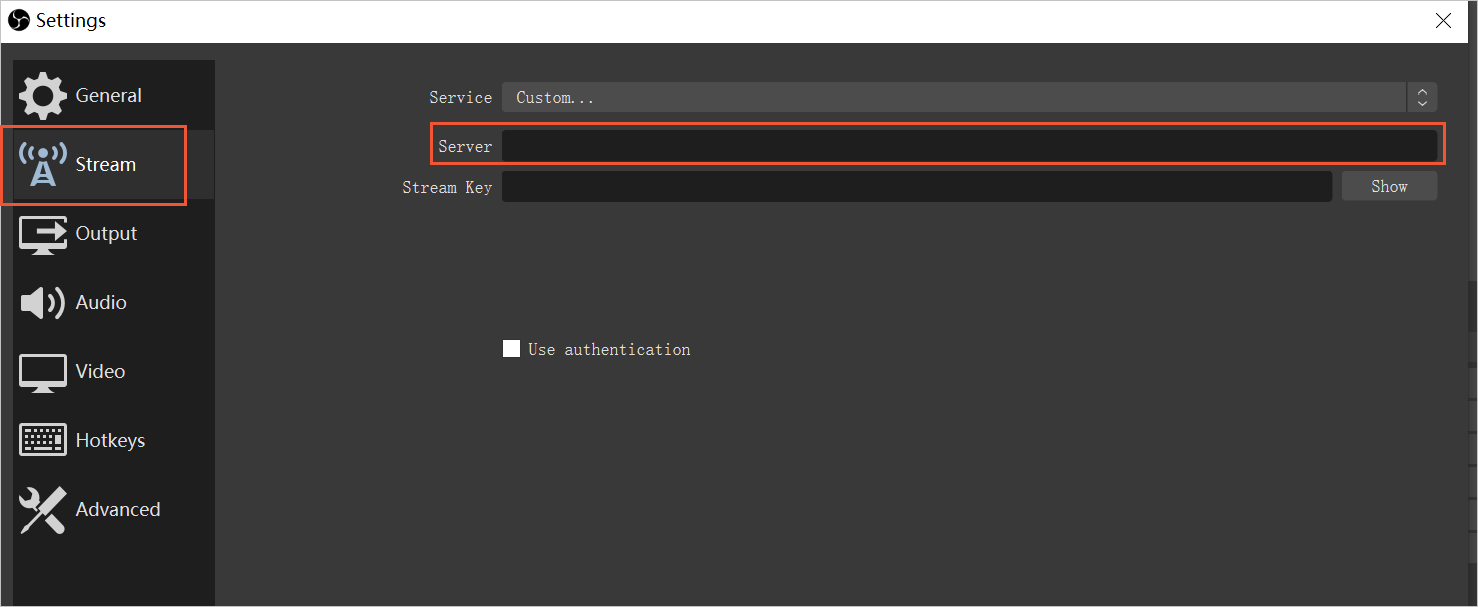Screen dimensions: 1478x607
Task: Select the Advanced text label in the sidebar
Action: [x=117, y=510]
